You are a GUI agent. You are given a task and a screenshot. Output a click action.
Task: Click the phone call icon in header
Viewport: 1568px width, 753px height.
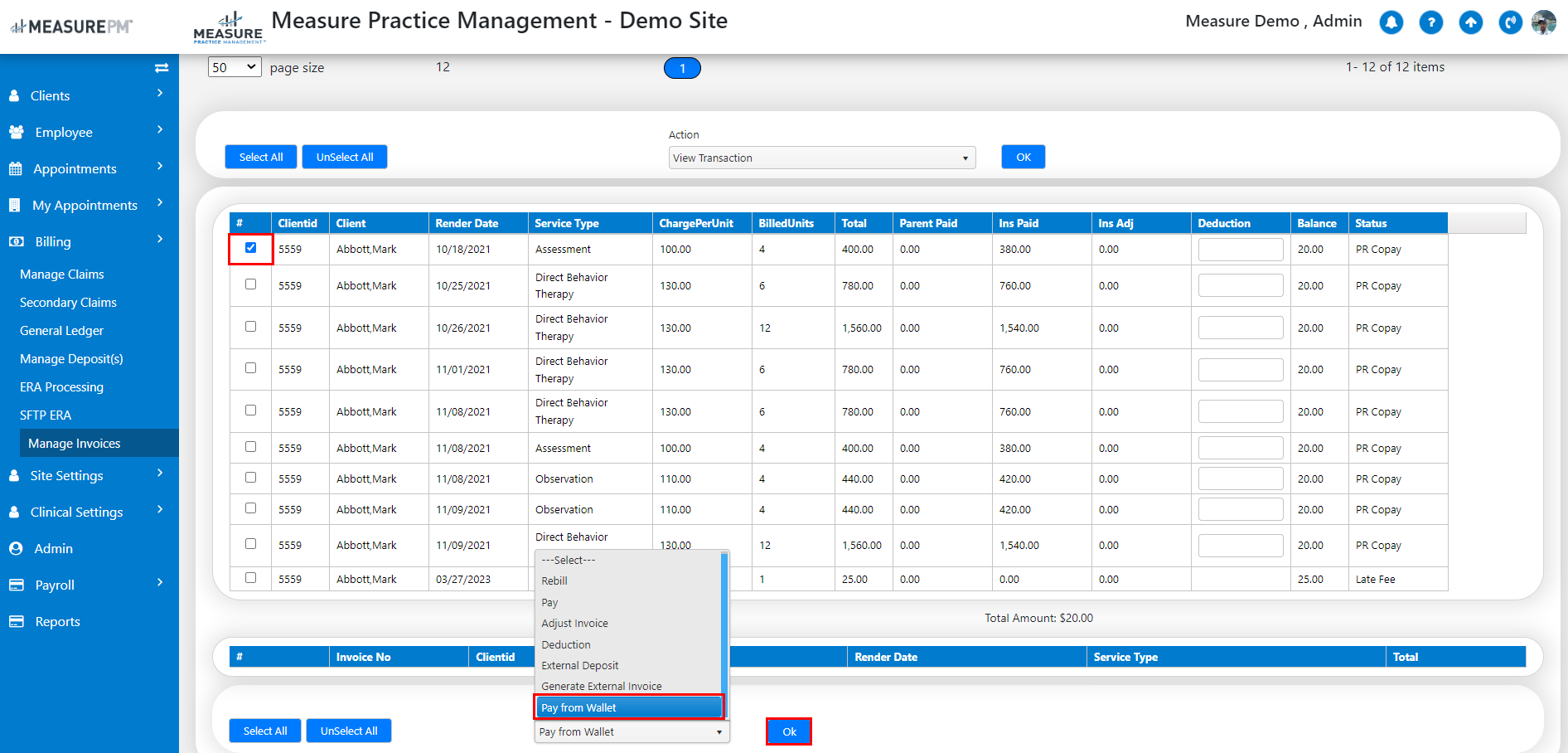pyautogui.click(x=1511, y=22)
